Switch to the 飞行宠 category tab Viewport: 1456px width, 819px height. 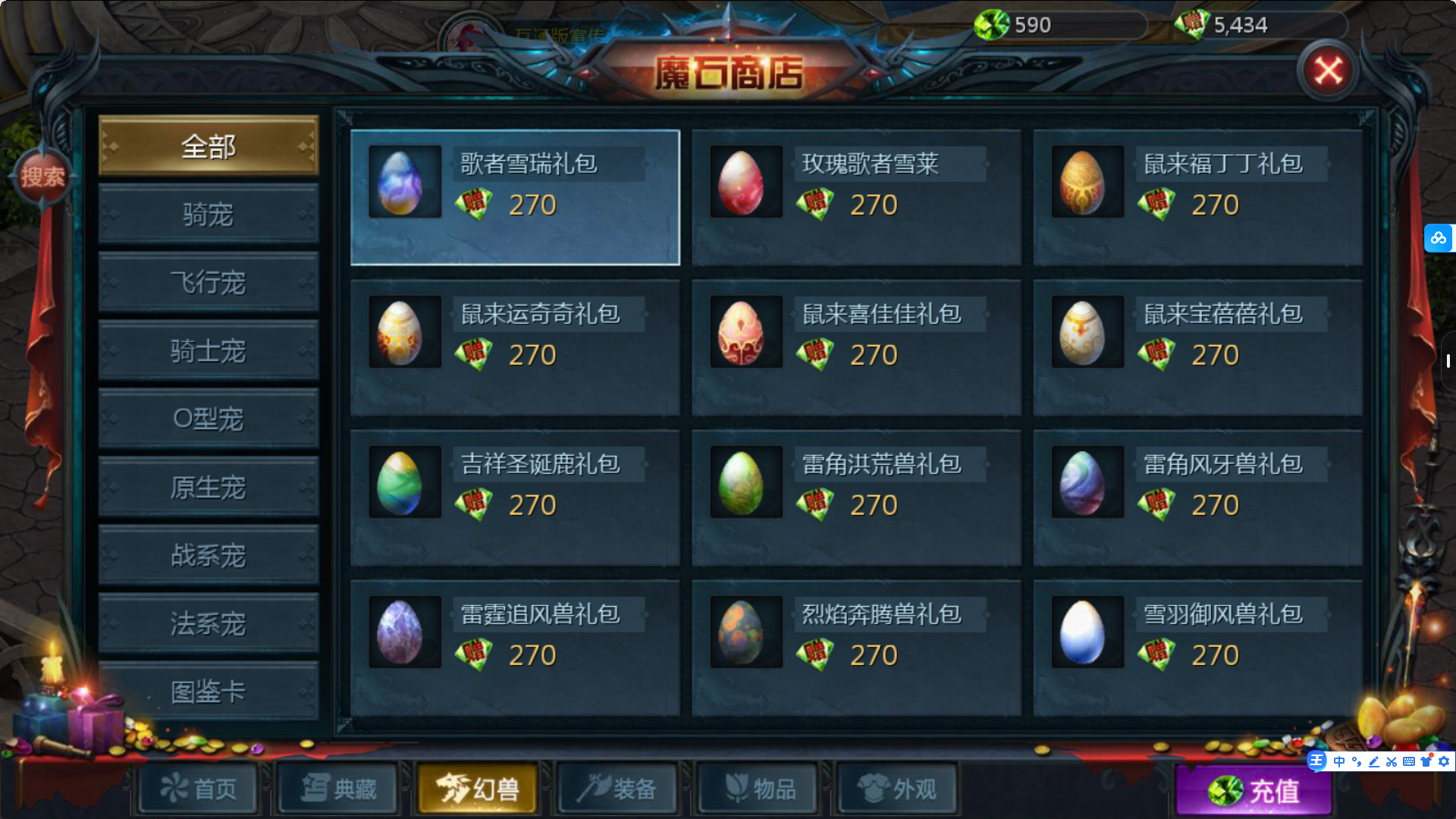pyautogui.click(x=209, y=283)
